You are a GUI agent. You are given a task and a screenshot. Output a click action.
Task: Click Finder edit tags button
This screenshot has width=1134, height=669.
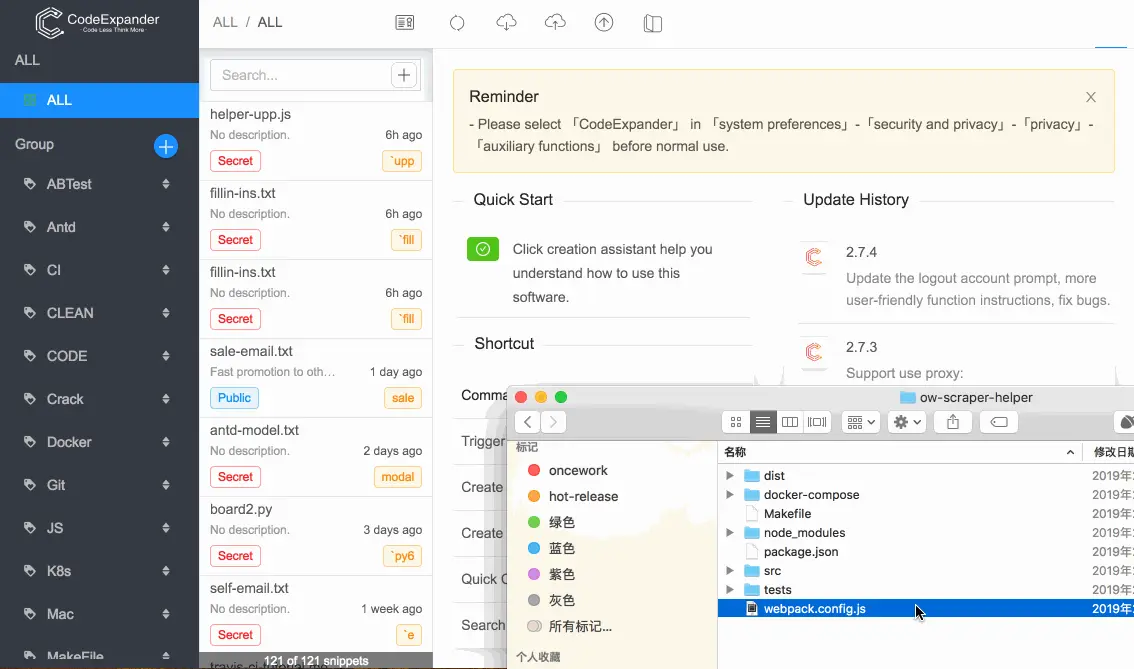tap(999, 422)
